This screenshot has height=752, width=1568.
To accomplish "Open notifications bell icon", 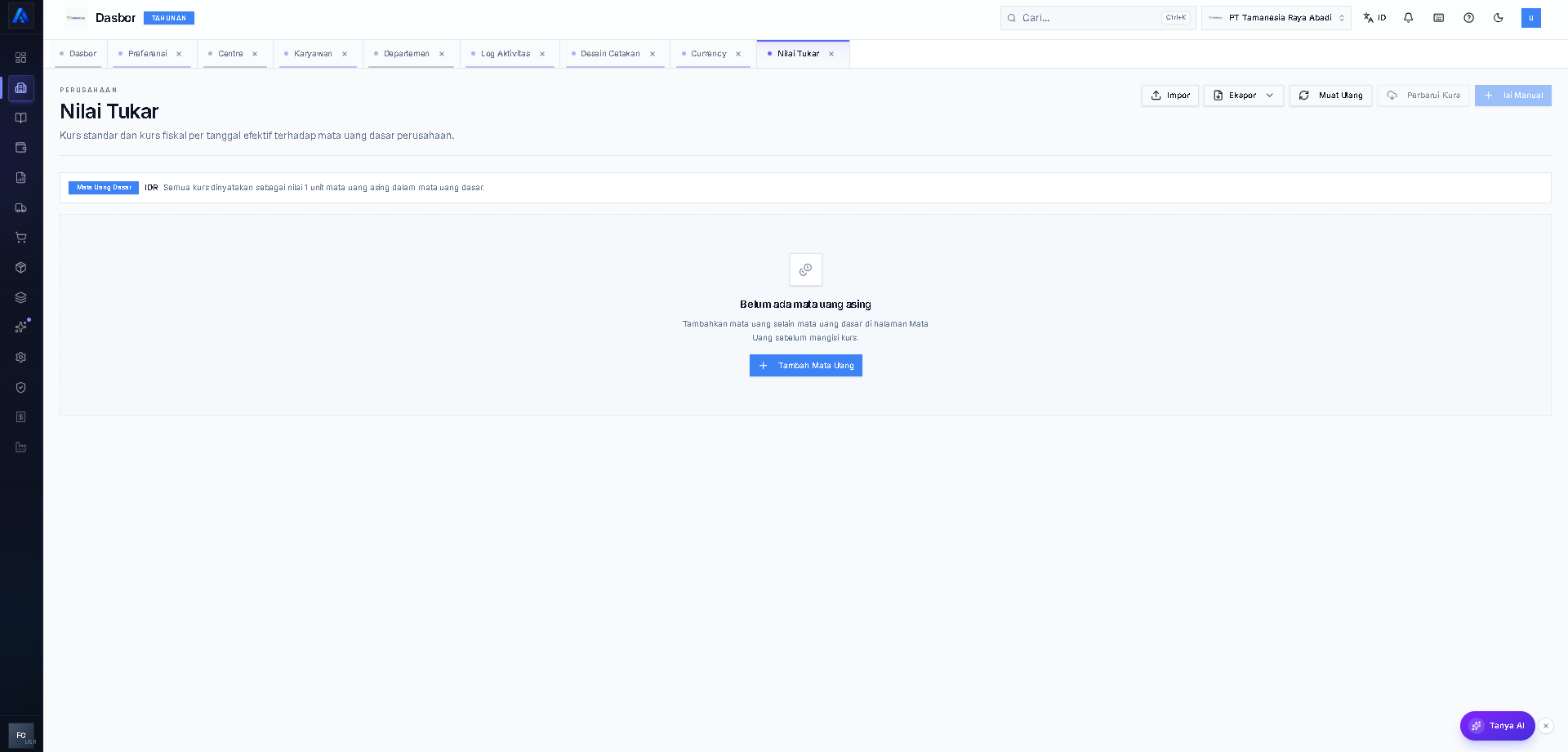I will [x=1409, y=18].
